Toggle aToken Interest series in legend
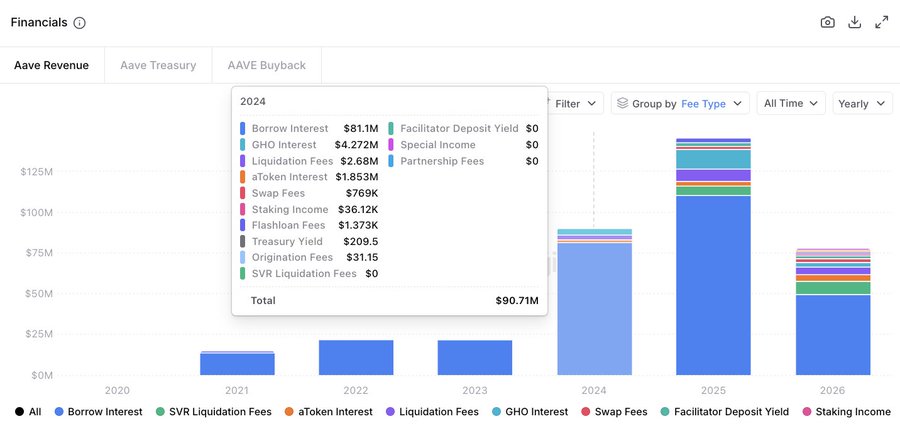This screenshot has height=436, width=900. coord(328,411)
